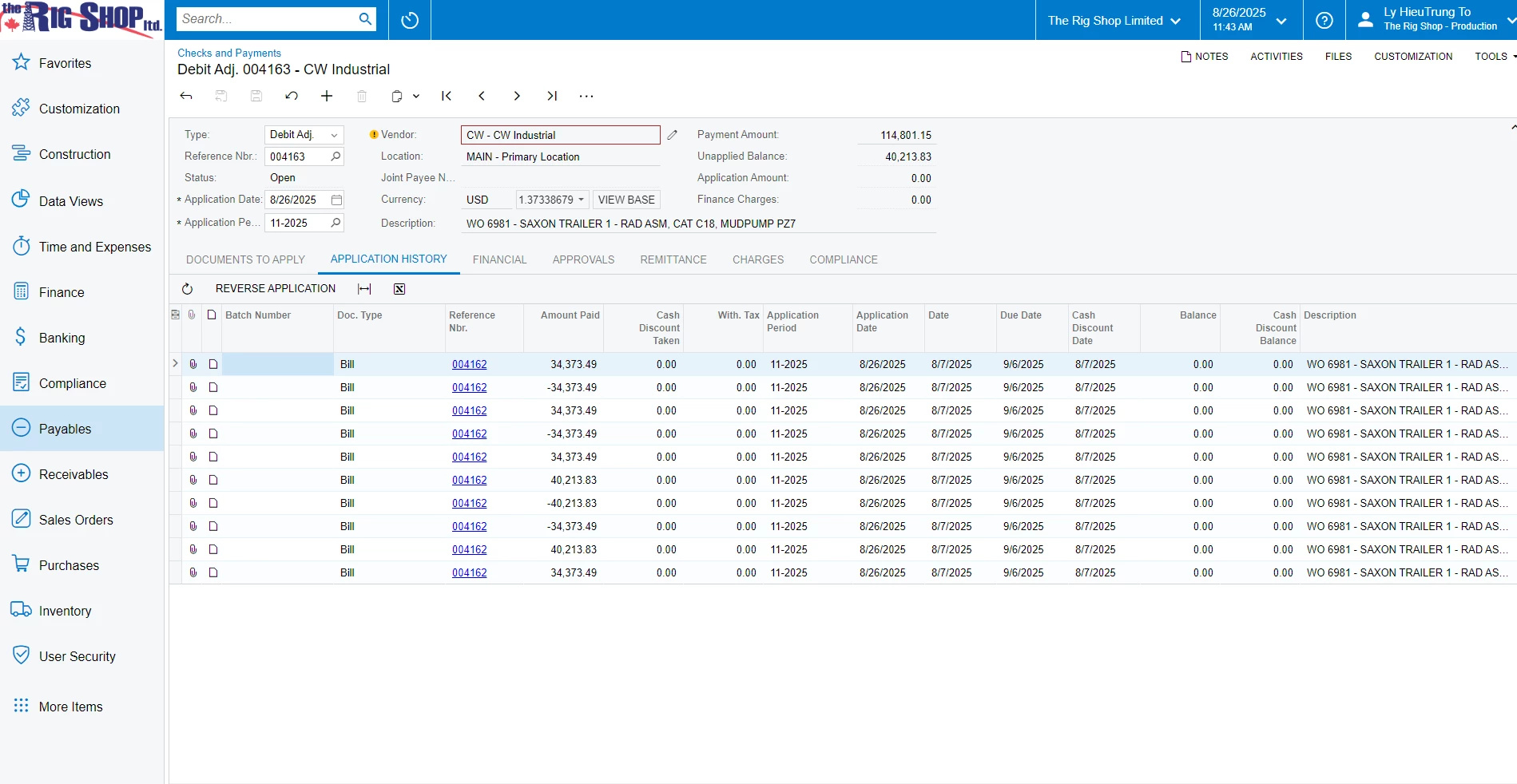Screen dimensions: 1517x784
Task: Jump to the first record
Action: tap(447, 96)
